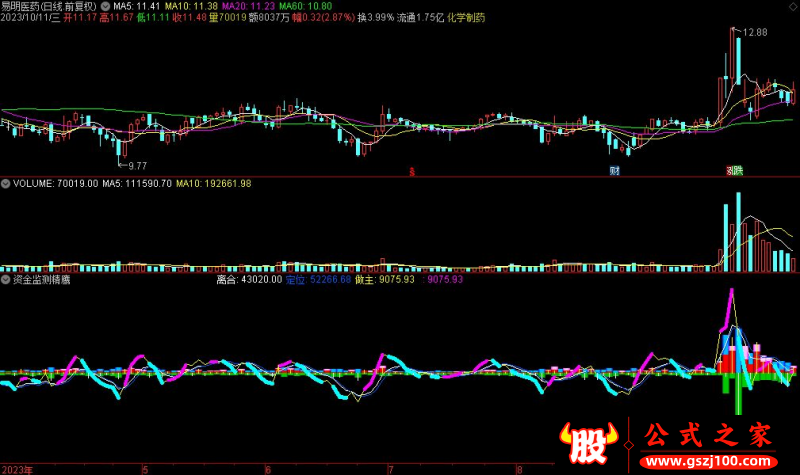Click the 定位: 52266.68 value
800x475 pixels.
[318, 280]
